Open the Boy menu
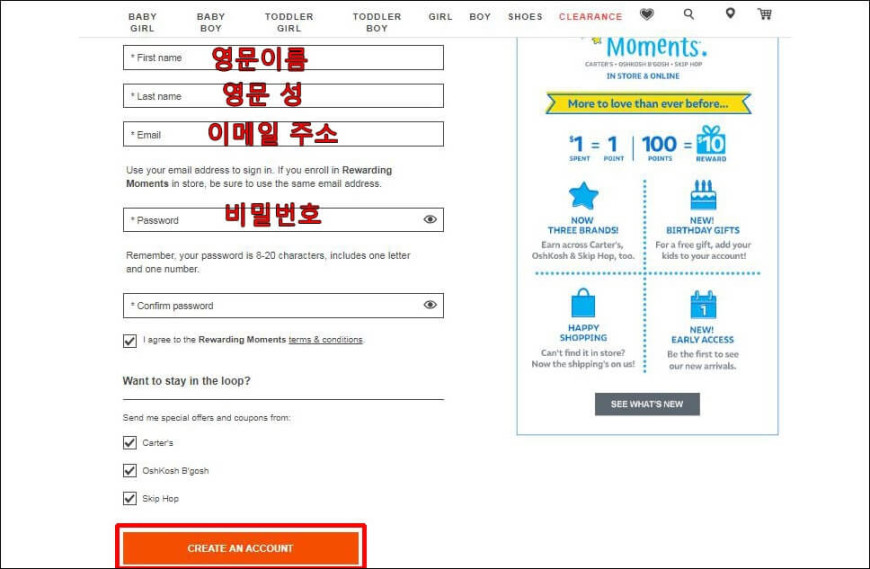 pos(480,17)
